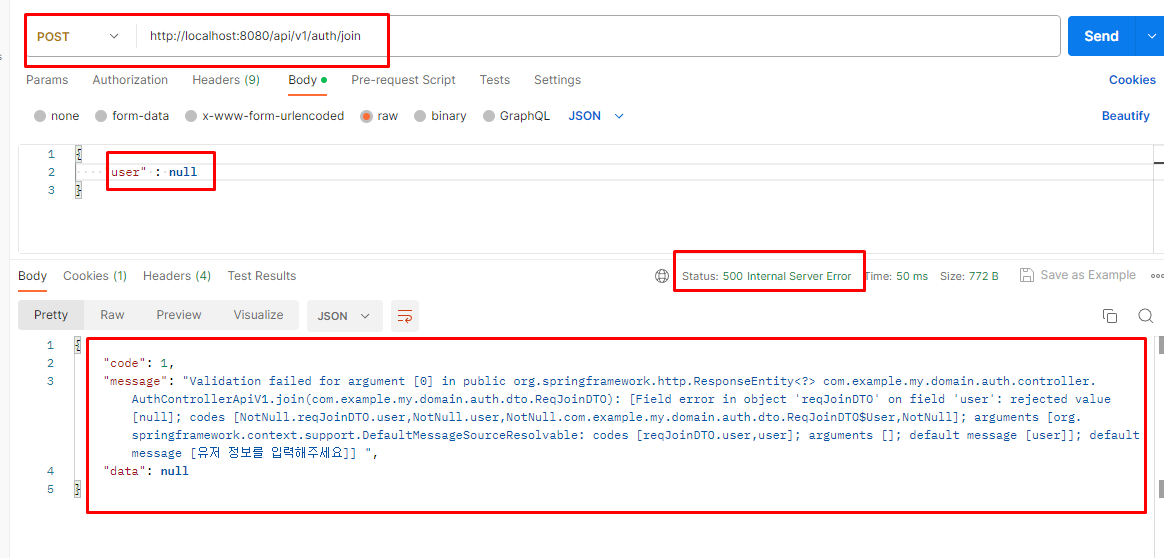Open the Authorization tab

130,79
